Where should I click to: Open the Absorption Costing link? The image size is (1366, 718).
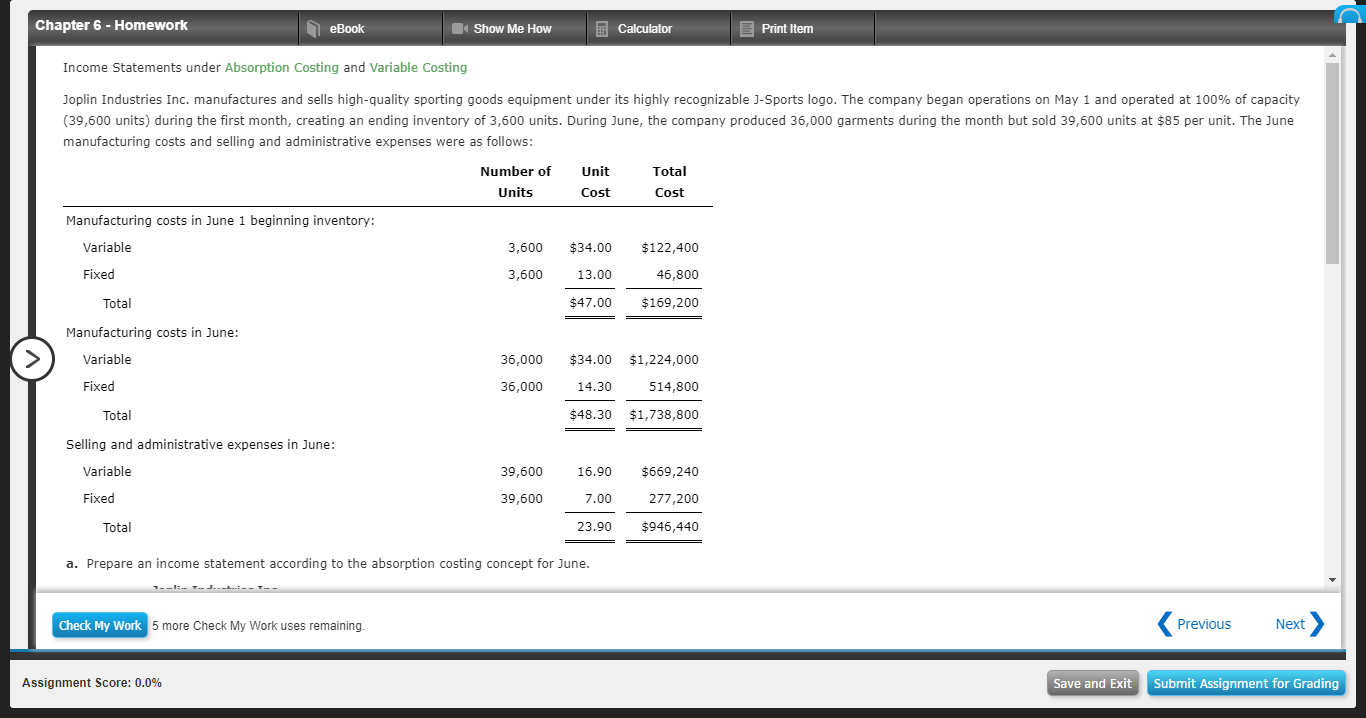coord(282,67)
